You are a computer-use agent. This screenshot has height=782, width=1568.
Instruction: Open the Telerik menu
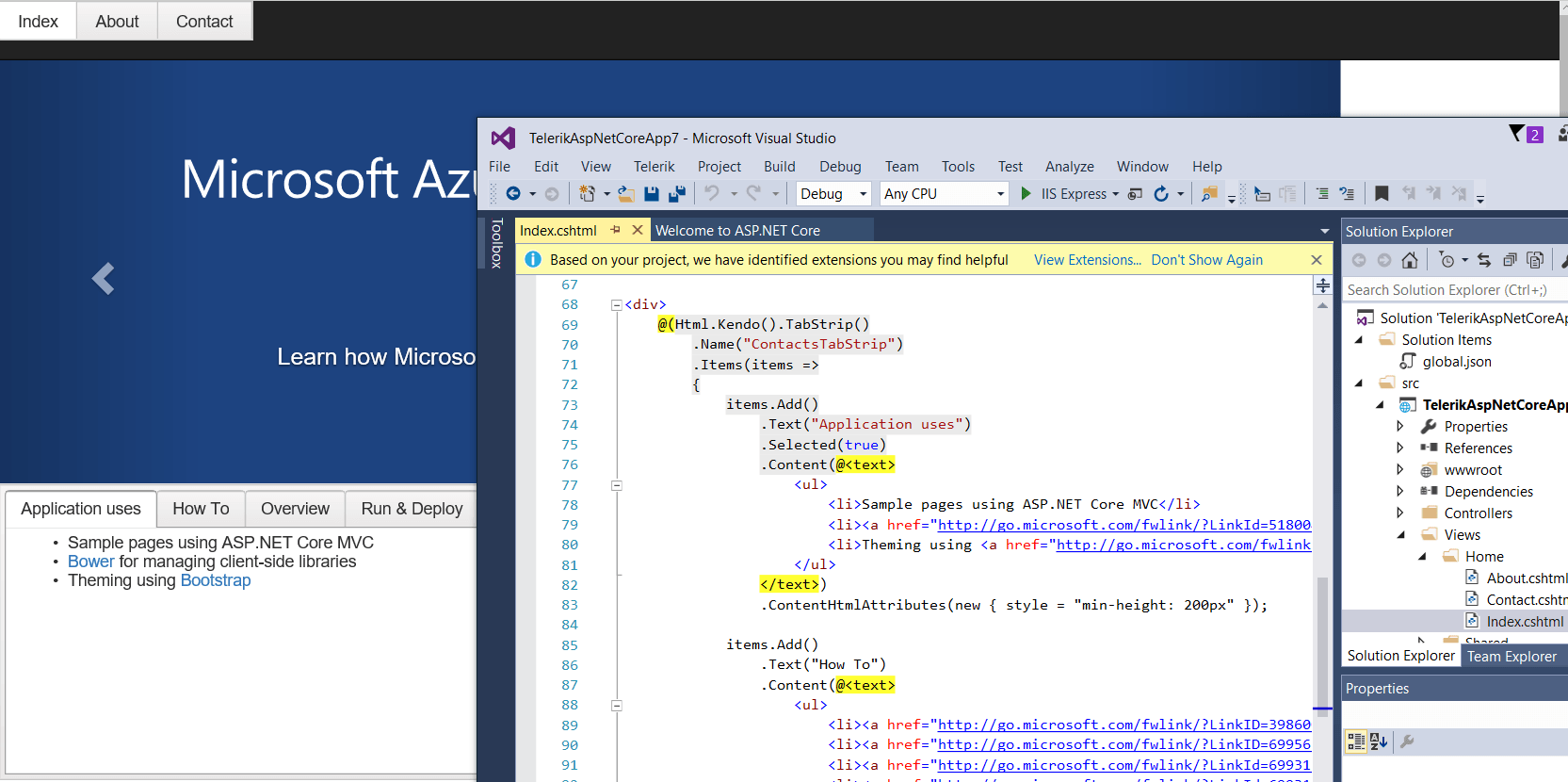(654, 167)
